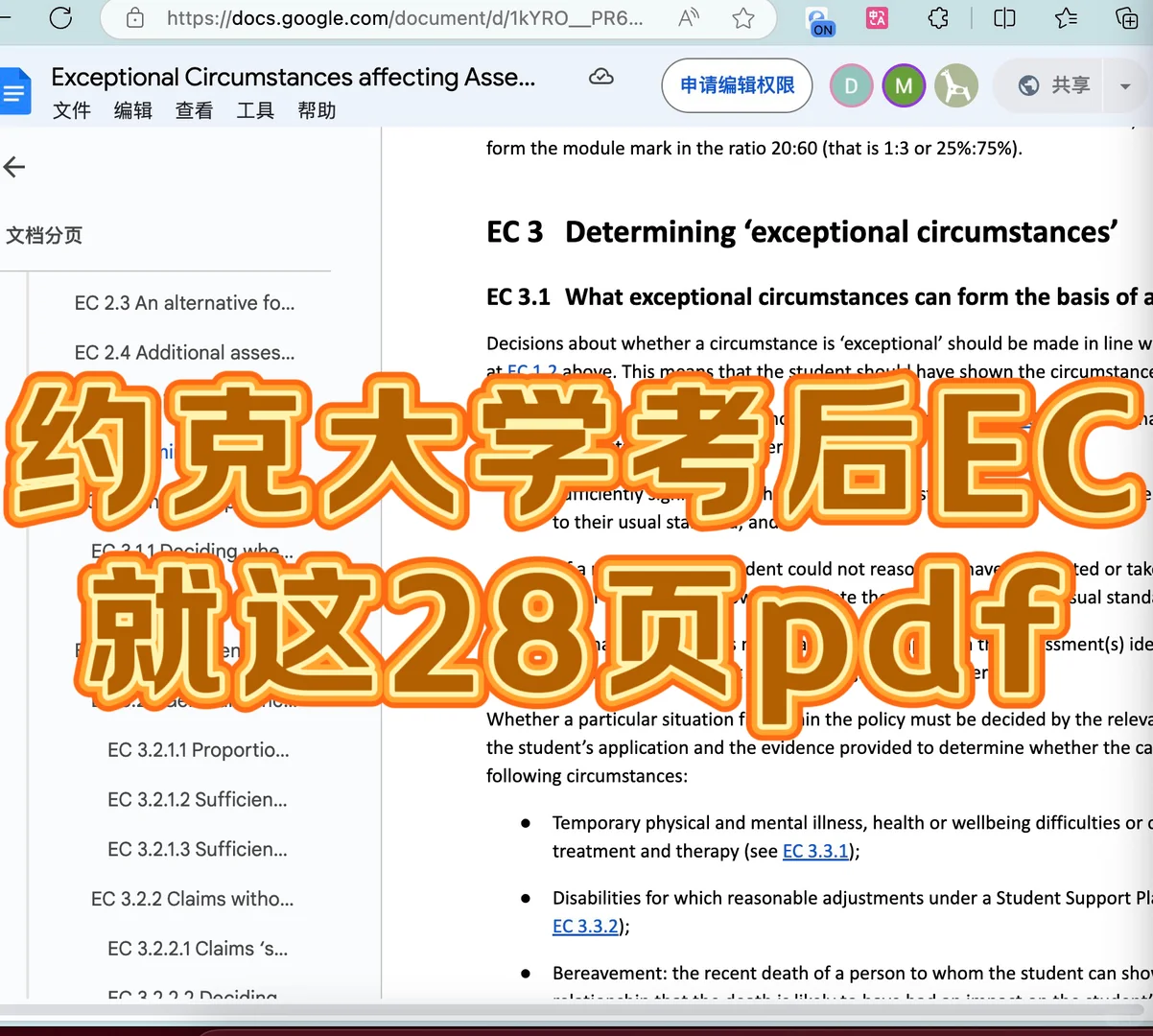This screenshot has height=1036, width=1153.
Task: Click the 文档分页 outline heading
Action: 44,235
